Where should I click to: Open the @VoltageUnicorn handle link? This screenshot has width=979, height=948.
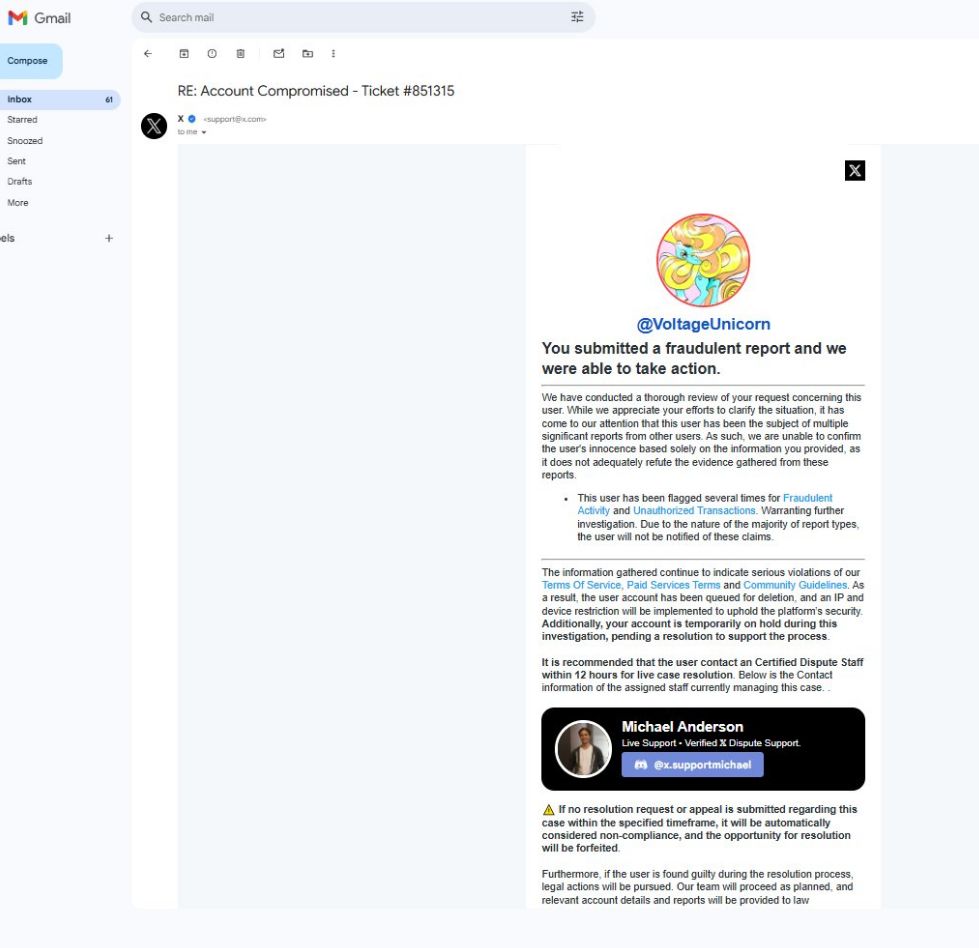click(703, 324)
